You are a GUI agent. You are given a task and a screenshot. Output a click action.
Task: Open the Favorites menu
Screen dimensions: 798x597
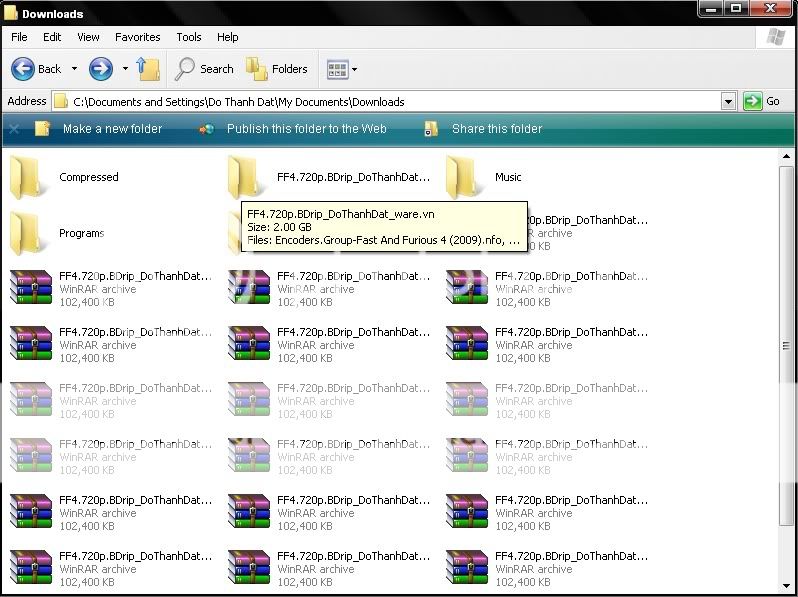click(x=137, y=37)
